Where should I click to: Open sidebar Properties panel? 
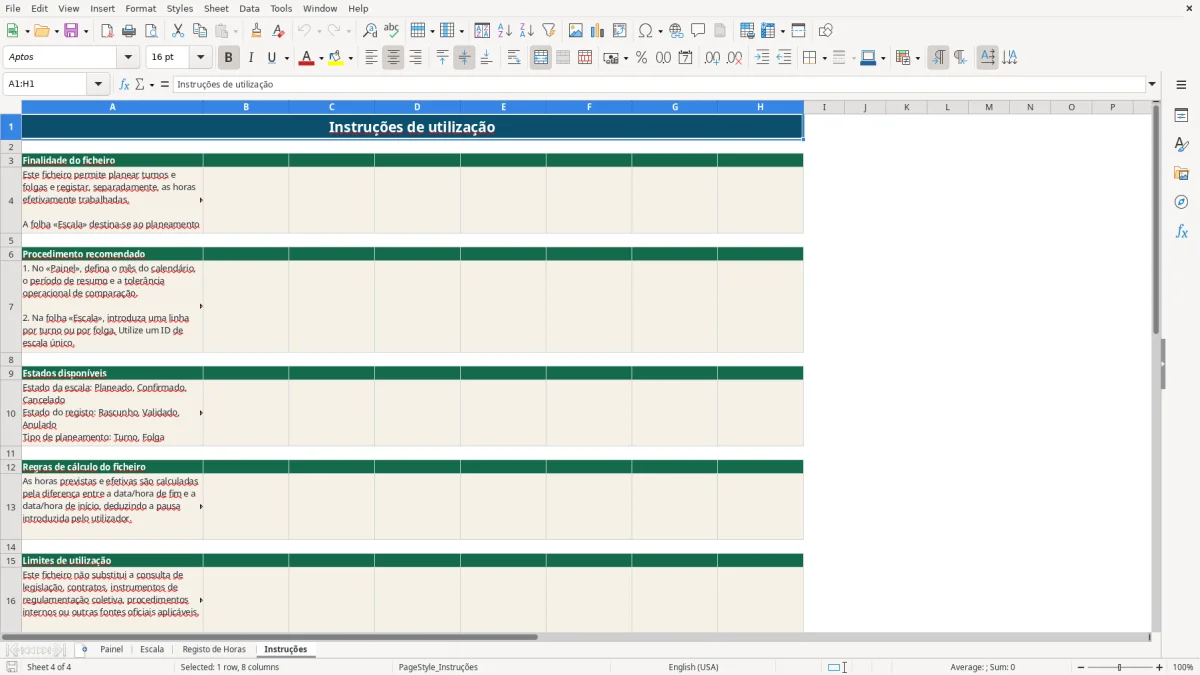1181,115
